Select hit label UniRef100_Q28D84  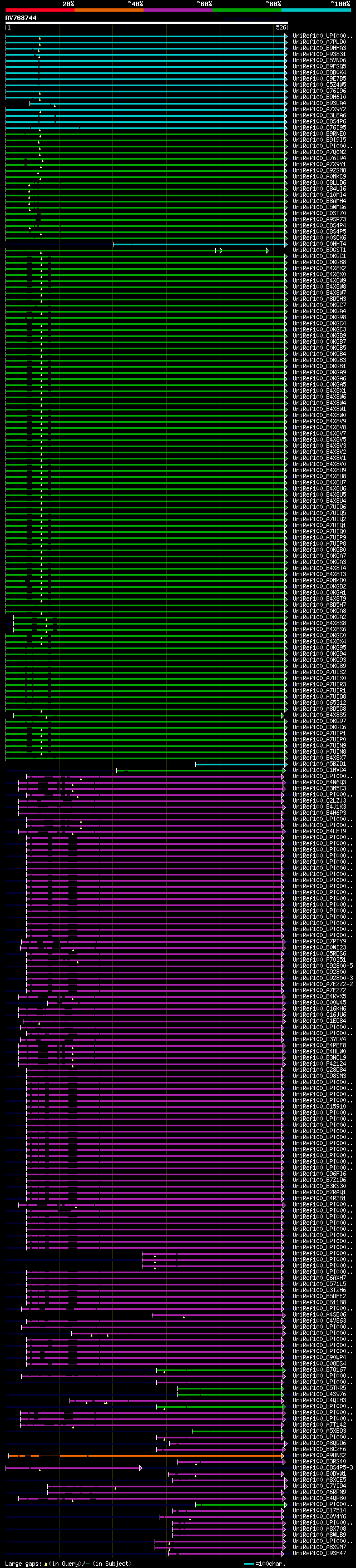(x=319, y=1070)
